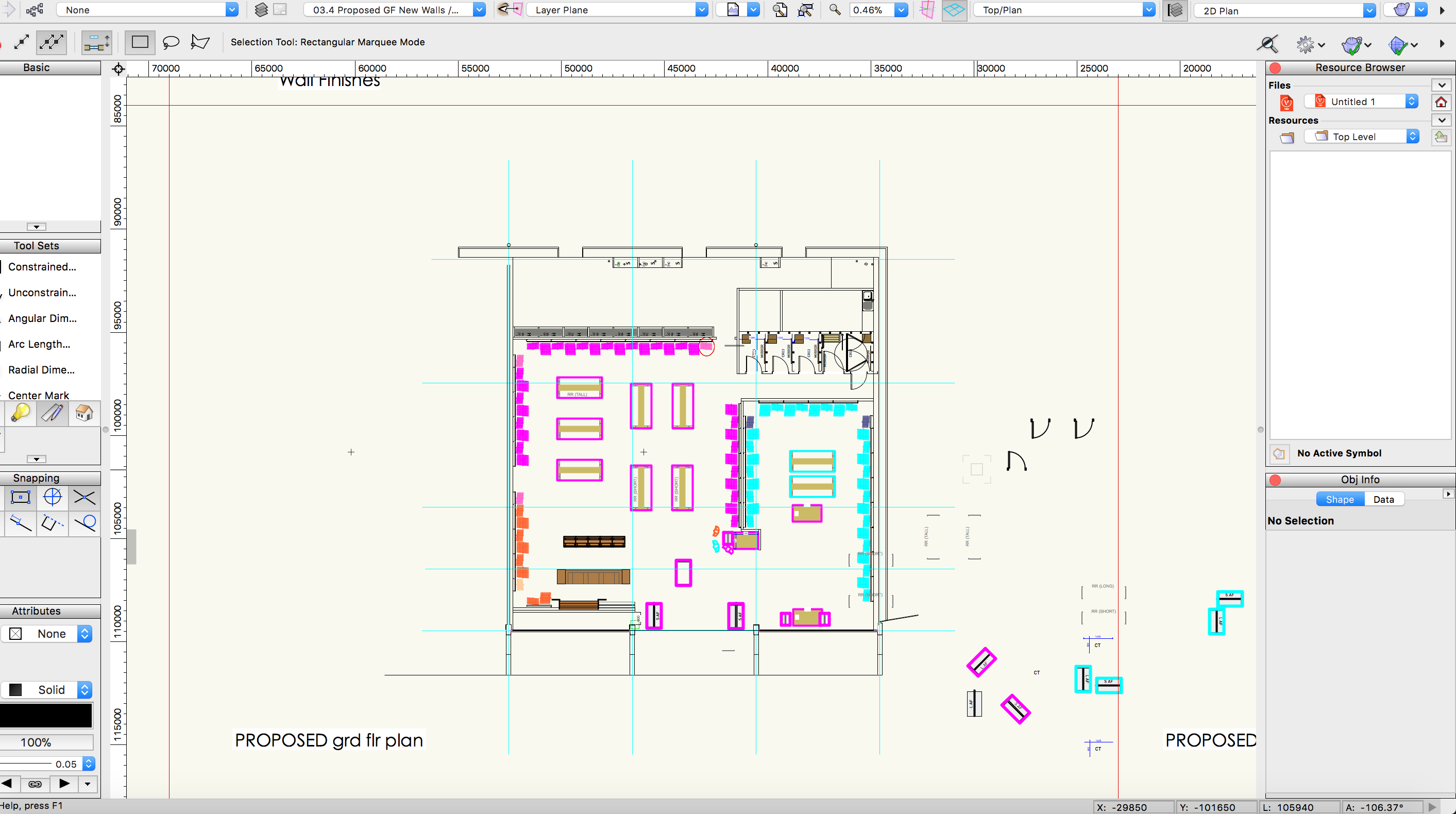Screen dimensions: 1456x814
Task: Select the Shape tab in Obj Info
Action: coord(1339,499)
